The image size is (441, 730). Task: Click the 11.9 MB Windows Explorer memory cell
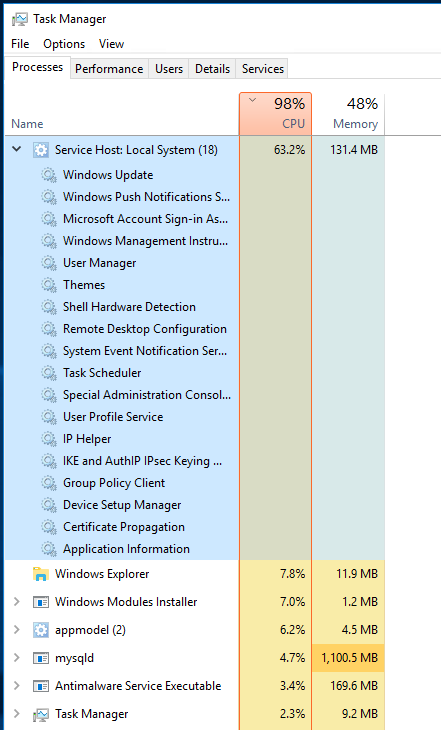tap(348, 574)
